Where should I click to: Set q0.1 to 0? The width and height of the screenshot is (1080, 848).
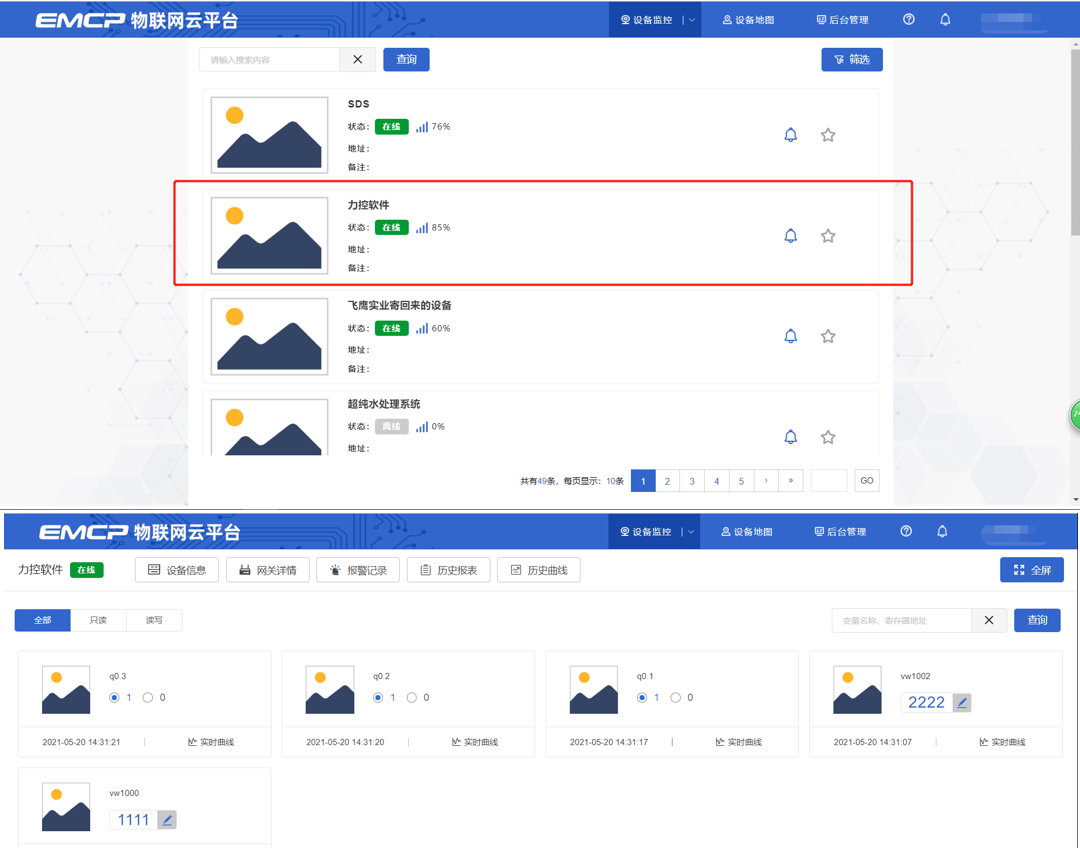point(675,698)
